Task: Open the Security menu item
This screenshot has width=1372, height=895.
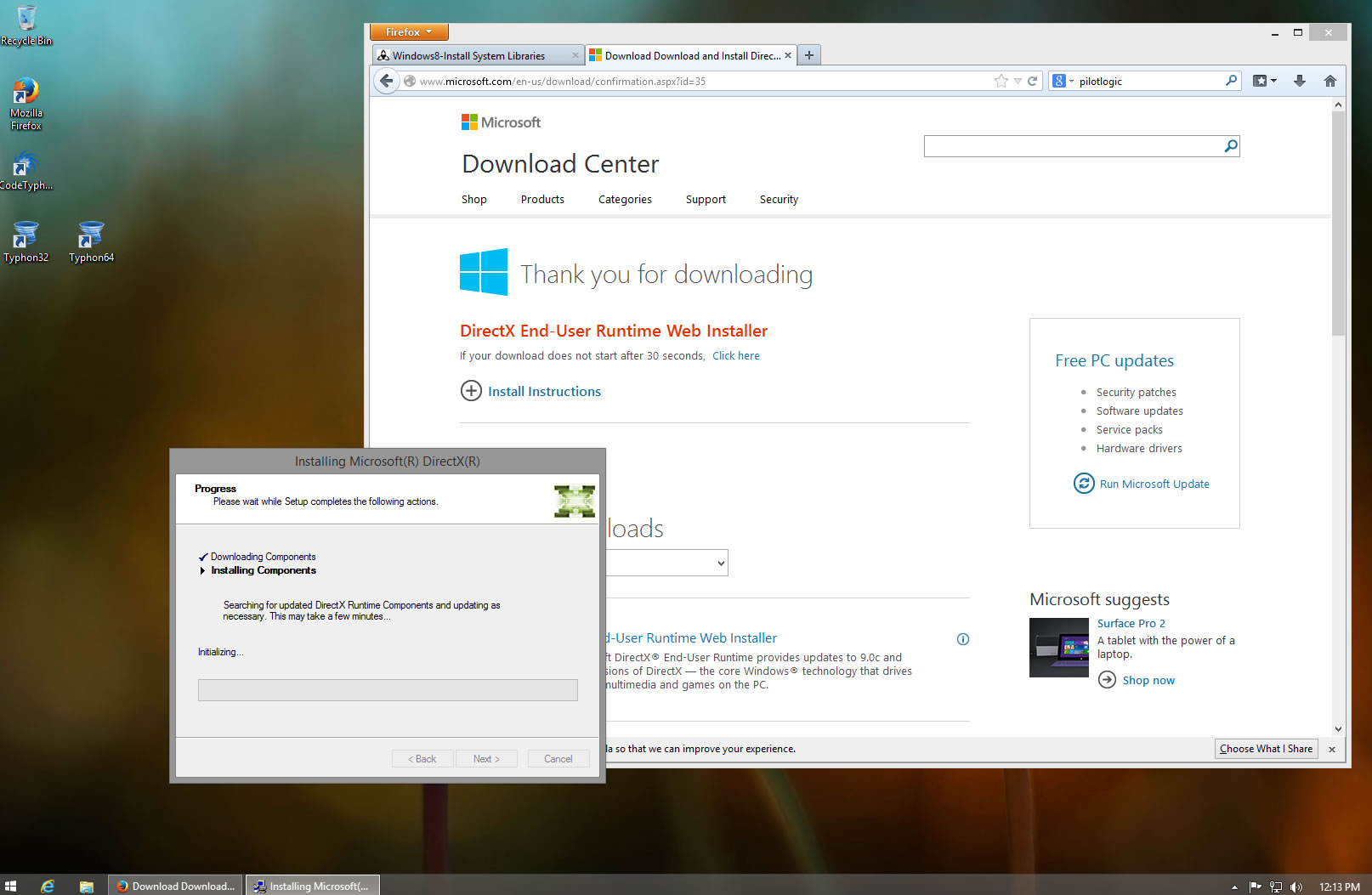Action: pyautogui.click(x=779, y=199)
